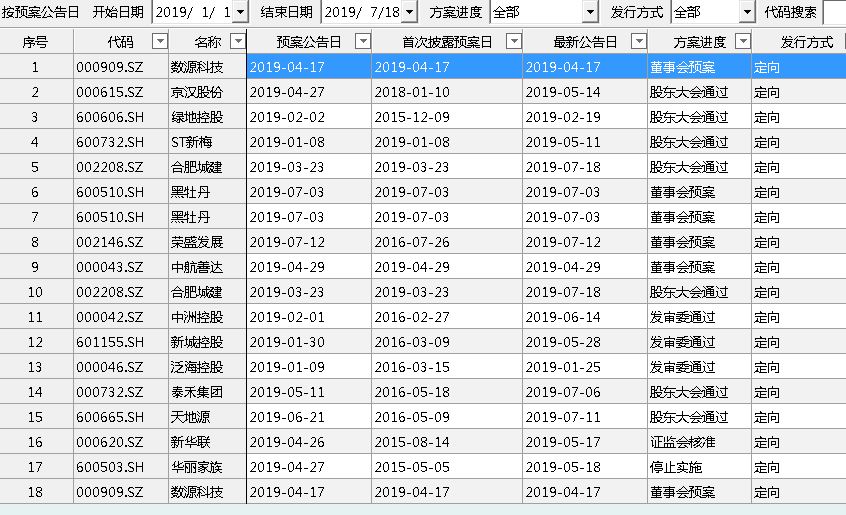The height and width of the screenshot is (515, 846).
Task: Click the 名称 column header
Action: click(207, 42)
